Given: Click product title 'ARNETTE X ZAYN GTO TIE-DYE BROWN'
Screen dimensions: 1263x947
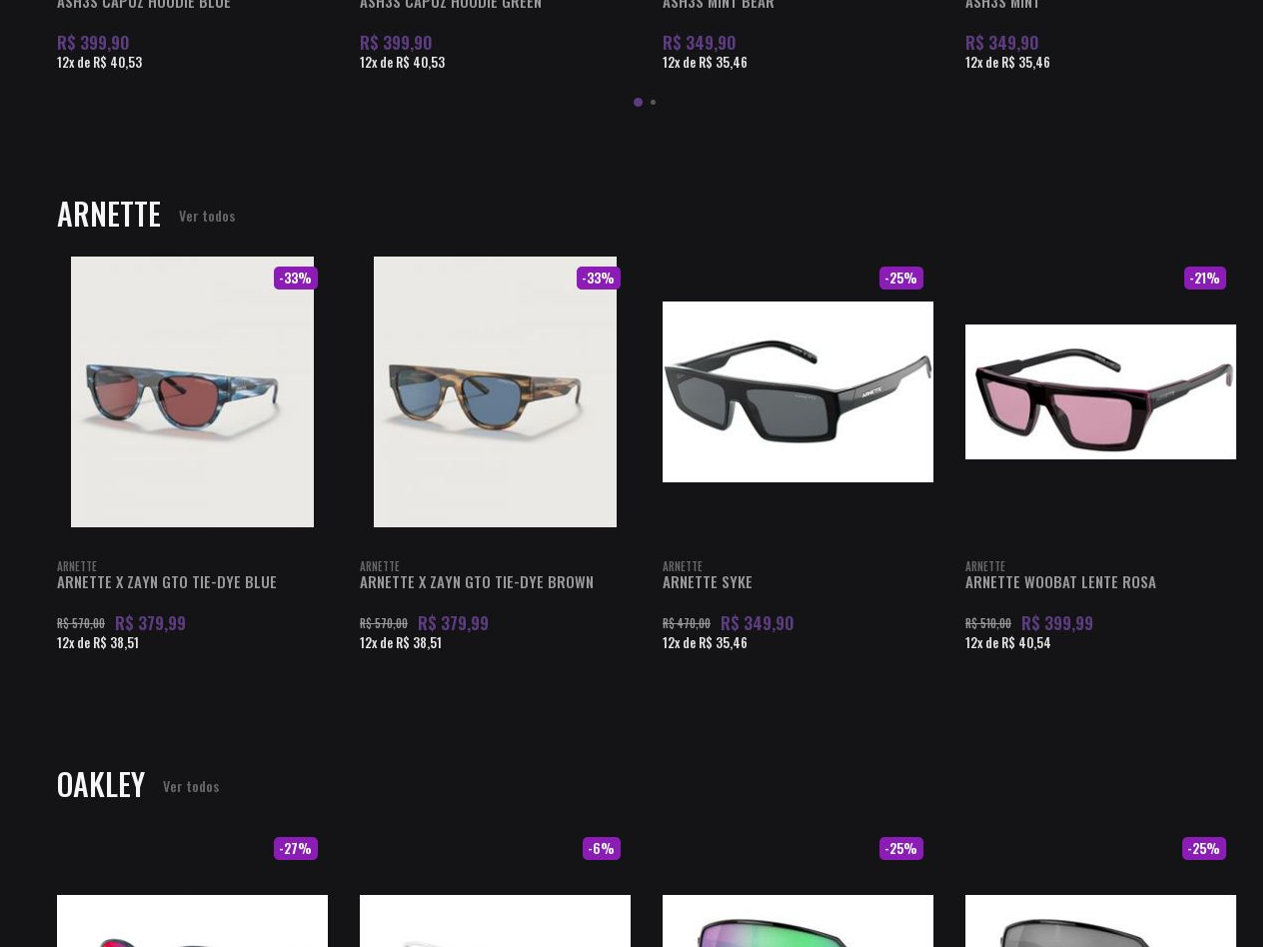Looking at the screenshot, I should pos(477,582).
